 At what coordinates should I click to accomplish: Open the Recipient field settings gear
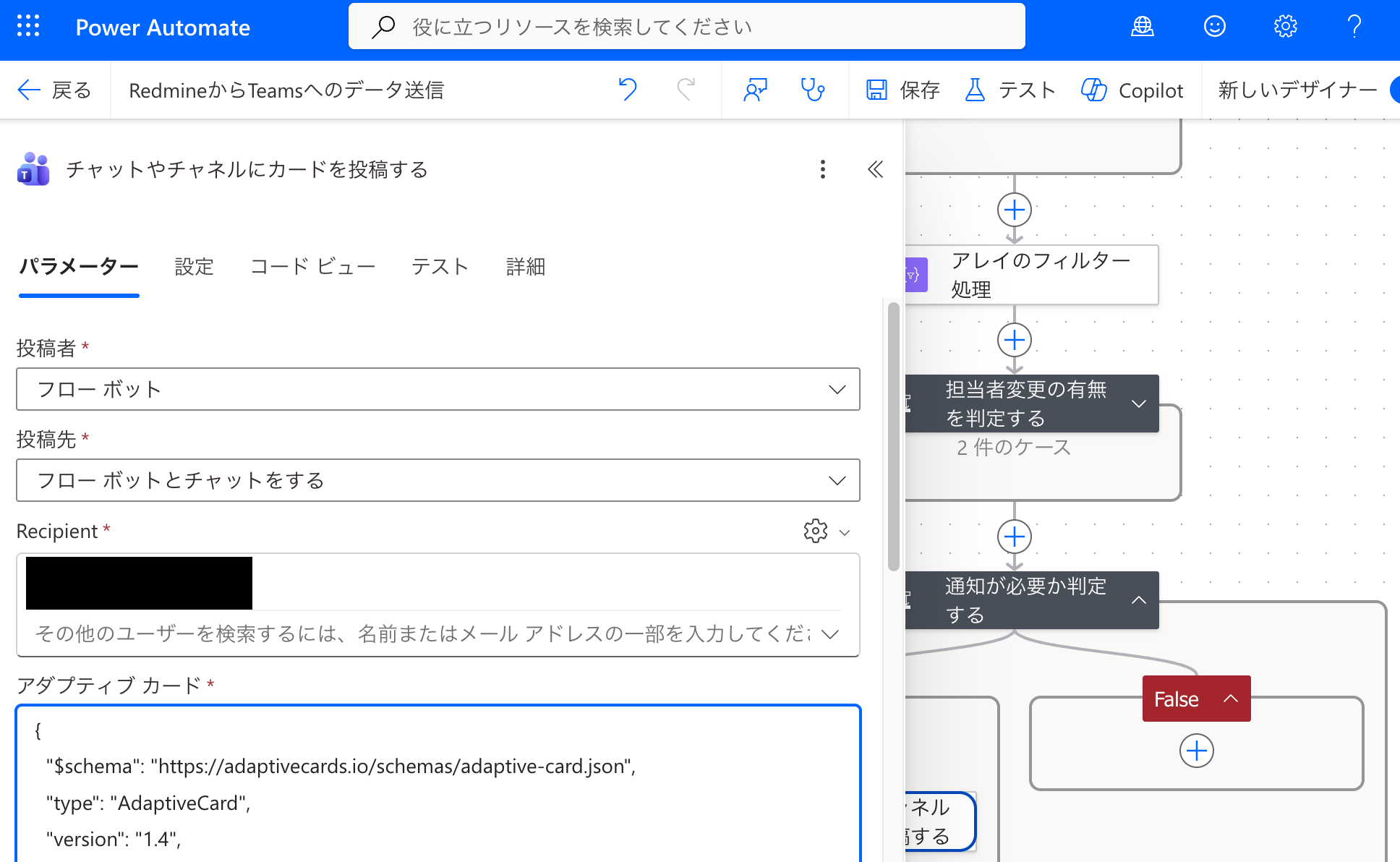[816, 531]
